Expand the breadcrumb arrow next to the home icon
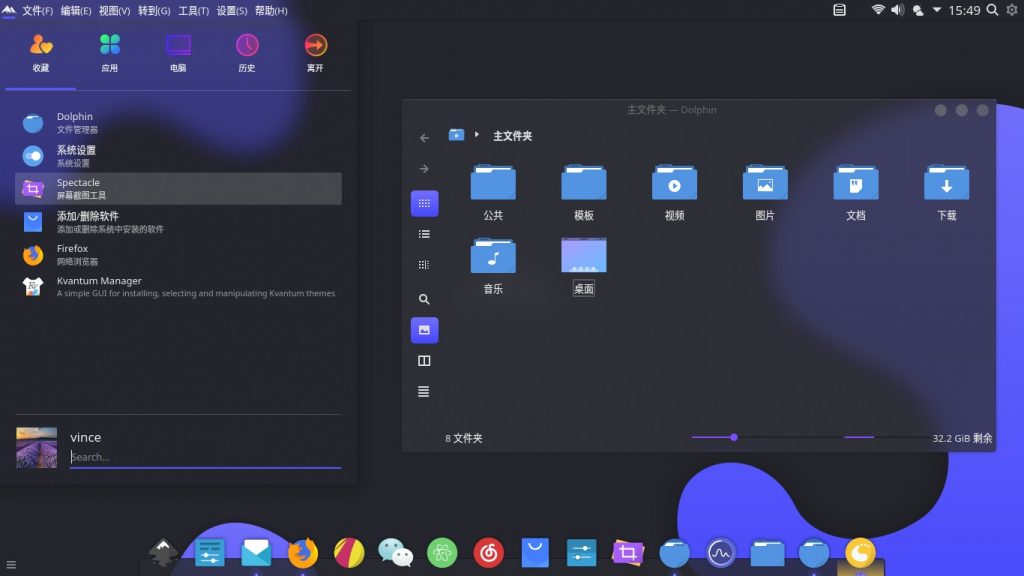The image size is (1024, 576). coord(478,135)
